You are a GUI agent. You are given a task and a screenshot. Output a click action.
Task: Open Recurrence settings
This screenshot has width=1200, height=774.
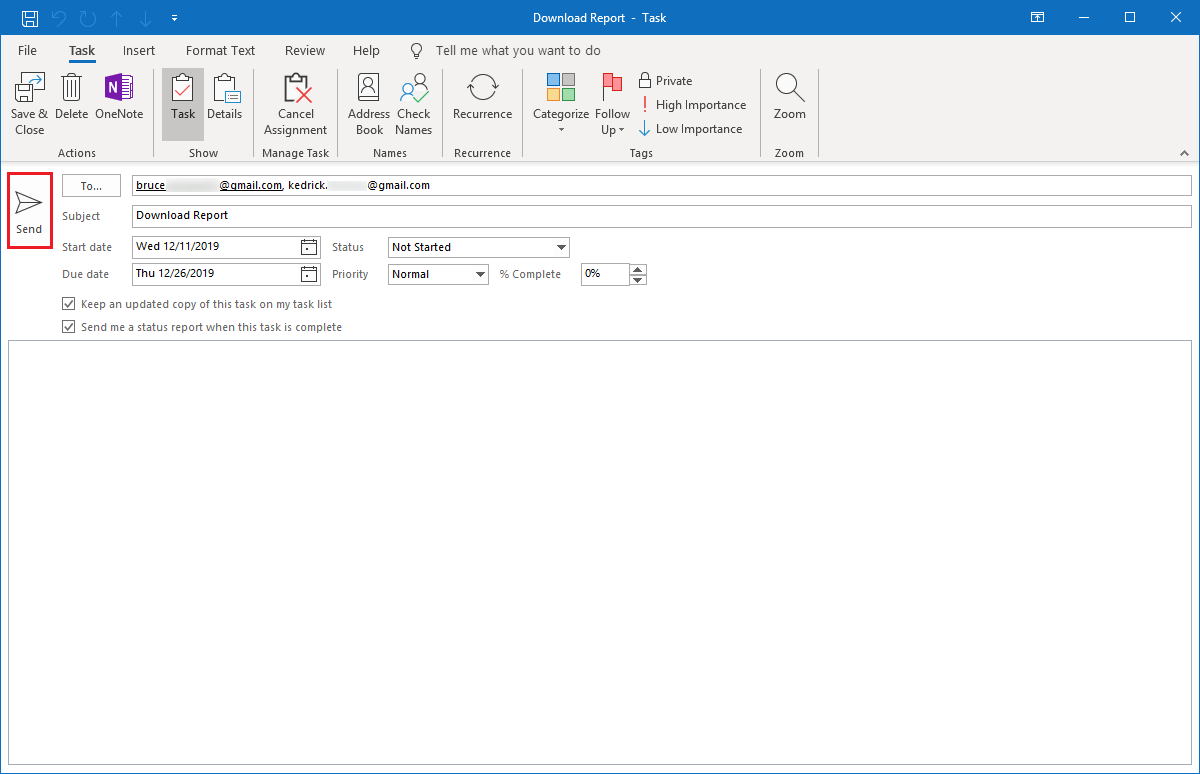click(x=482, y=98)
